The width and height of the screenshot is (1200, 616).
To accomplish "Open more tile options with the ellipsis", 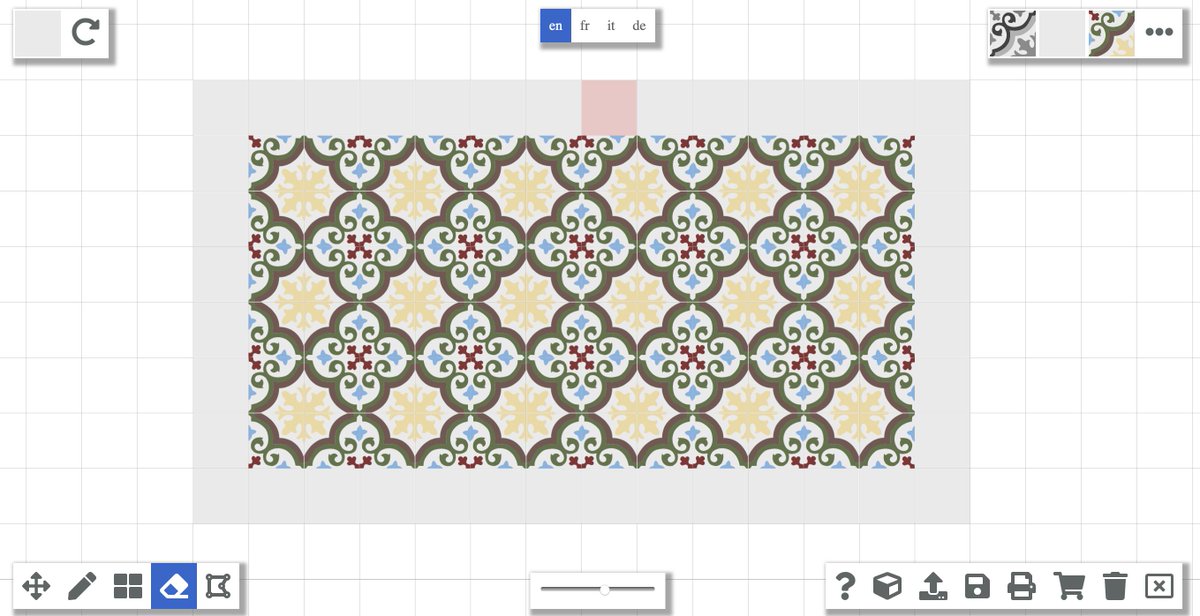I will 1159,32.
